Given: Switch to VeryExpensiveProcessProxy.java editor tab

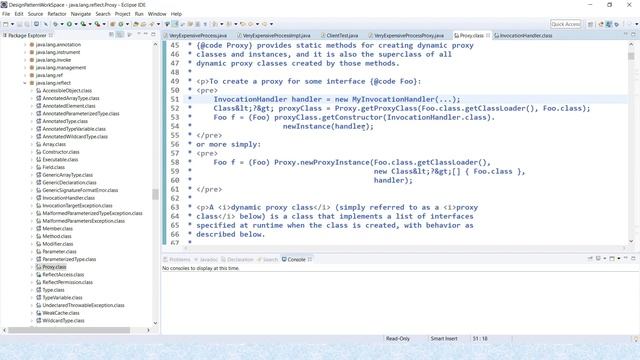Looking at the screenshot, I should click(x=406, y=36).
